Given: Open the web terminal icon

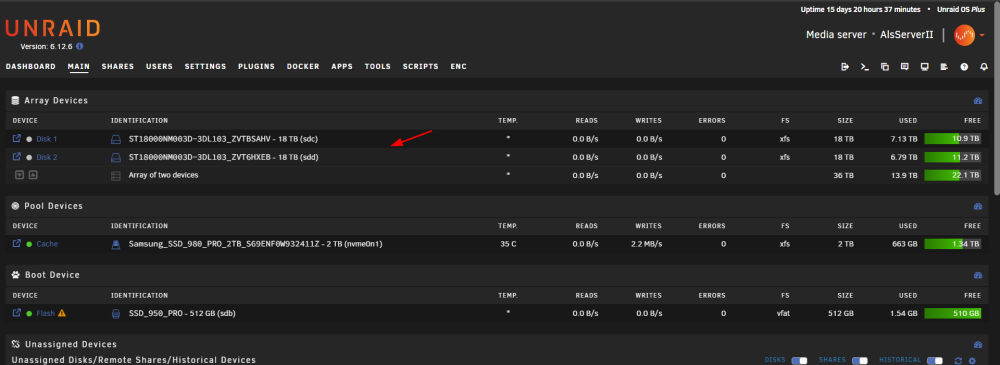Looking at the screenshot, I should tap(865, 66).
